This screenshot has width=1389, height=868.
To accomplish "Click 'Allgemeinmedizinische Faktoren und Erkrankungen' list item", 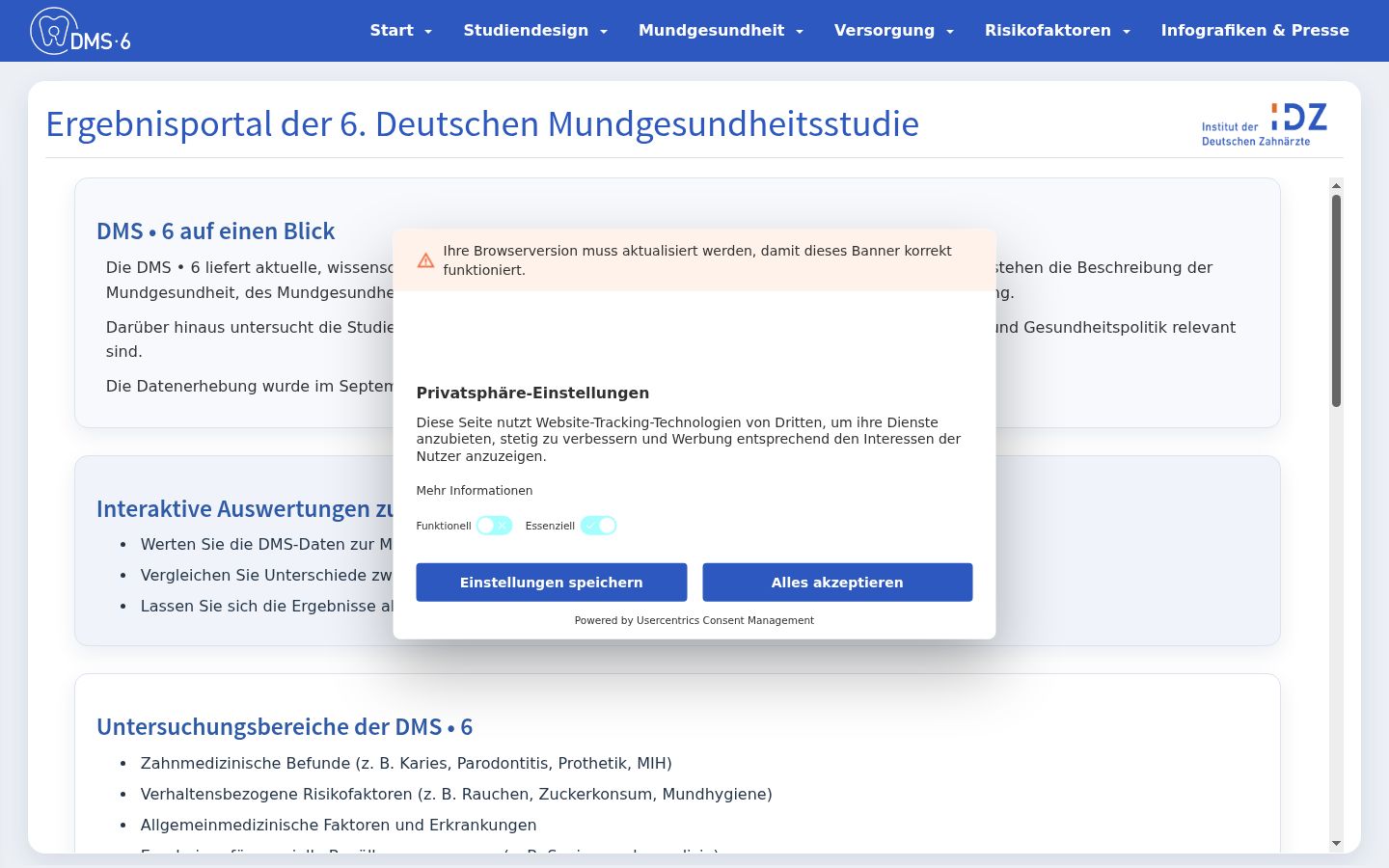I will point(339,825).
